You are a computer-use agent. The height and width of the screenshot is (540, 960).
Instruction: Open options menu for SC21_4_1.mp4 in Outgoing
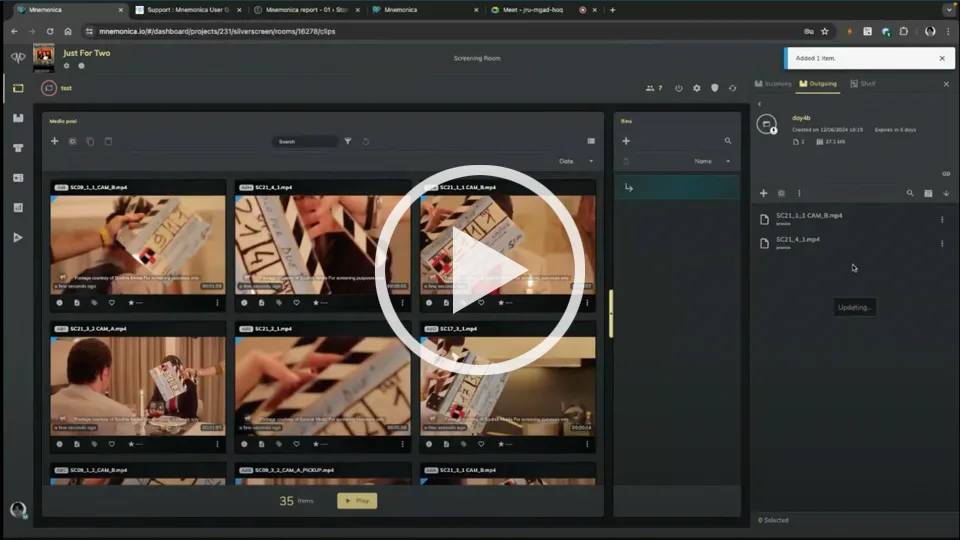pos(942,244)
